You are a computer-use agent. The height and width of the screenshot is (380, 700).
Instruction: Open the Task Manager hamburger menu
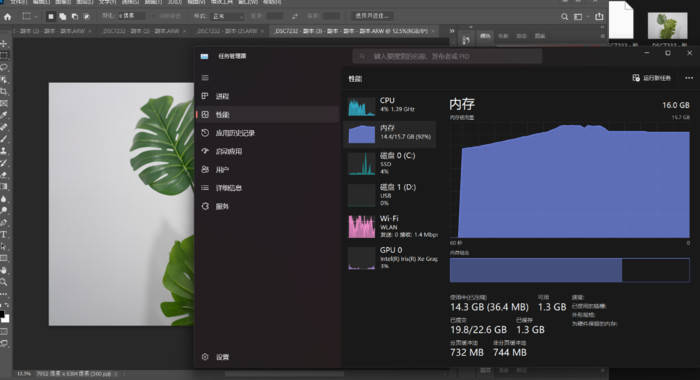(205, 78)
